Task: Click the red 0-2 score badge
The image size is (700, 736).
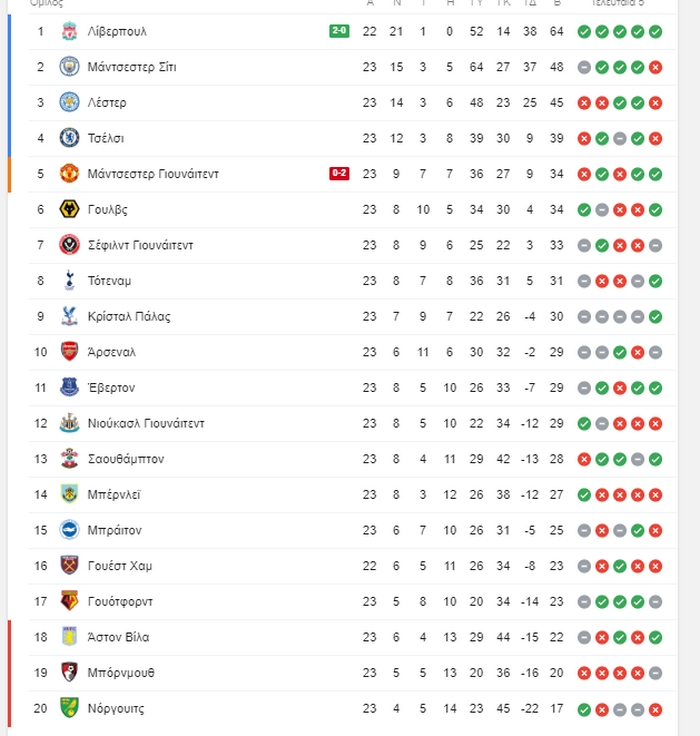Action: coord(339,174)
